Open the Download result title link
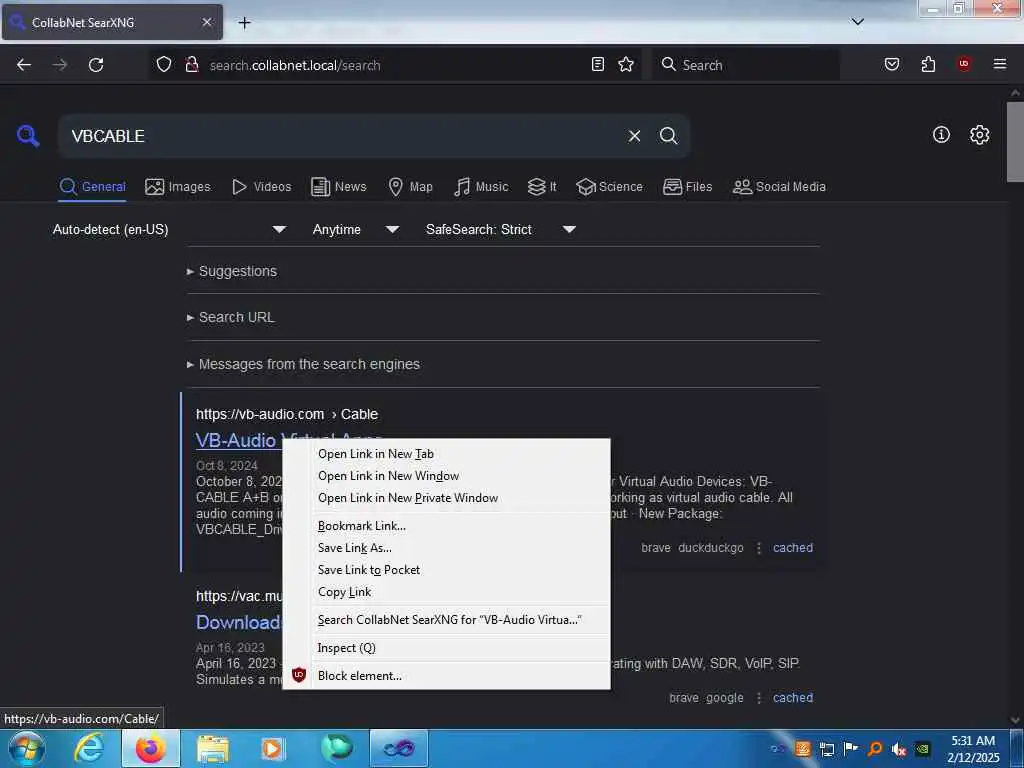 pos(239,622)
